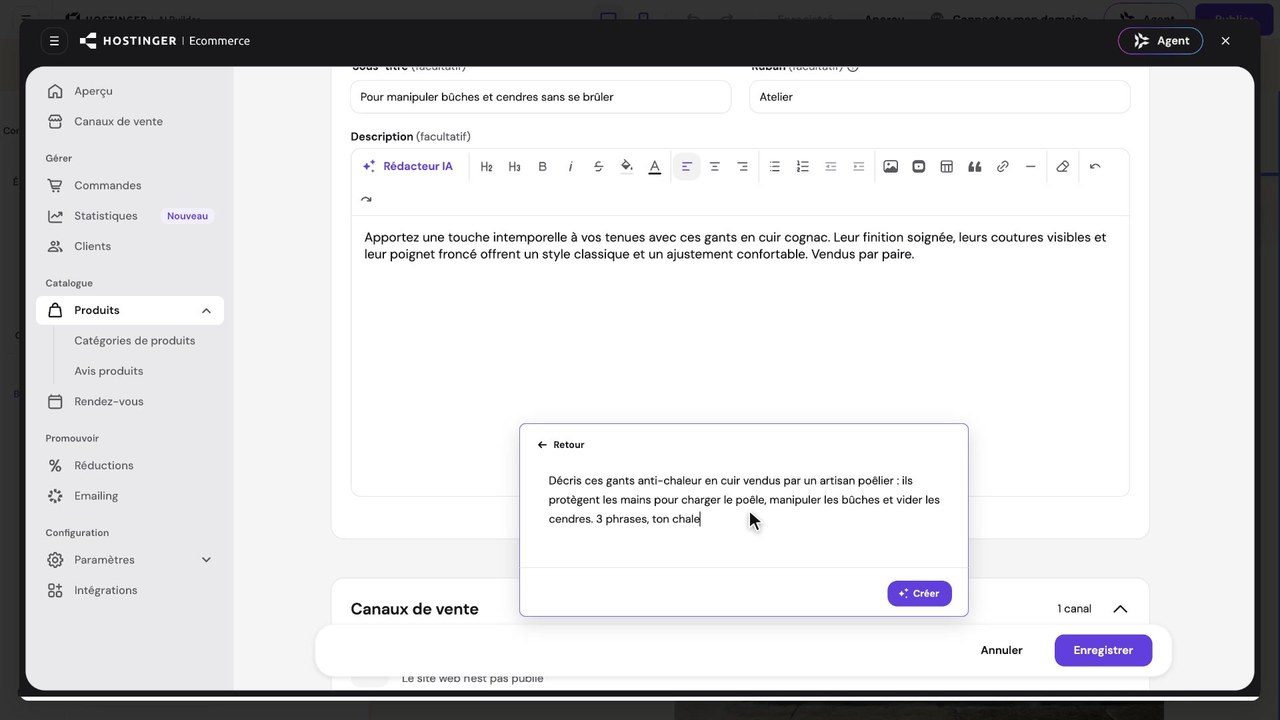Insert a bulleted list

tap(775, 167)
